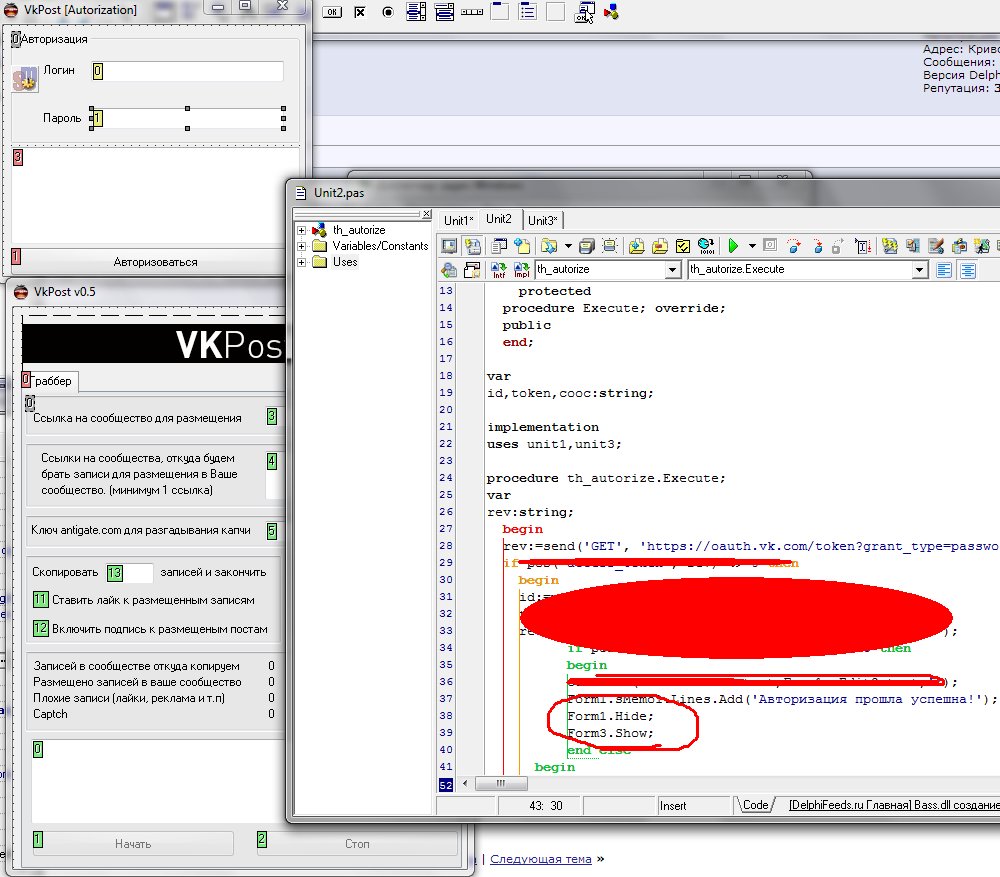The width and height of the screenshot is (1000, 877).
Task: Switch to the Unit1 tab
Action: coord(459,221)
